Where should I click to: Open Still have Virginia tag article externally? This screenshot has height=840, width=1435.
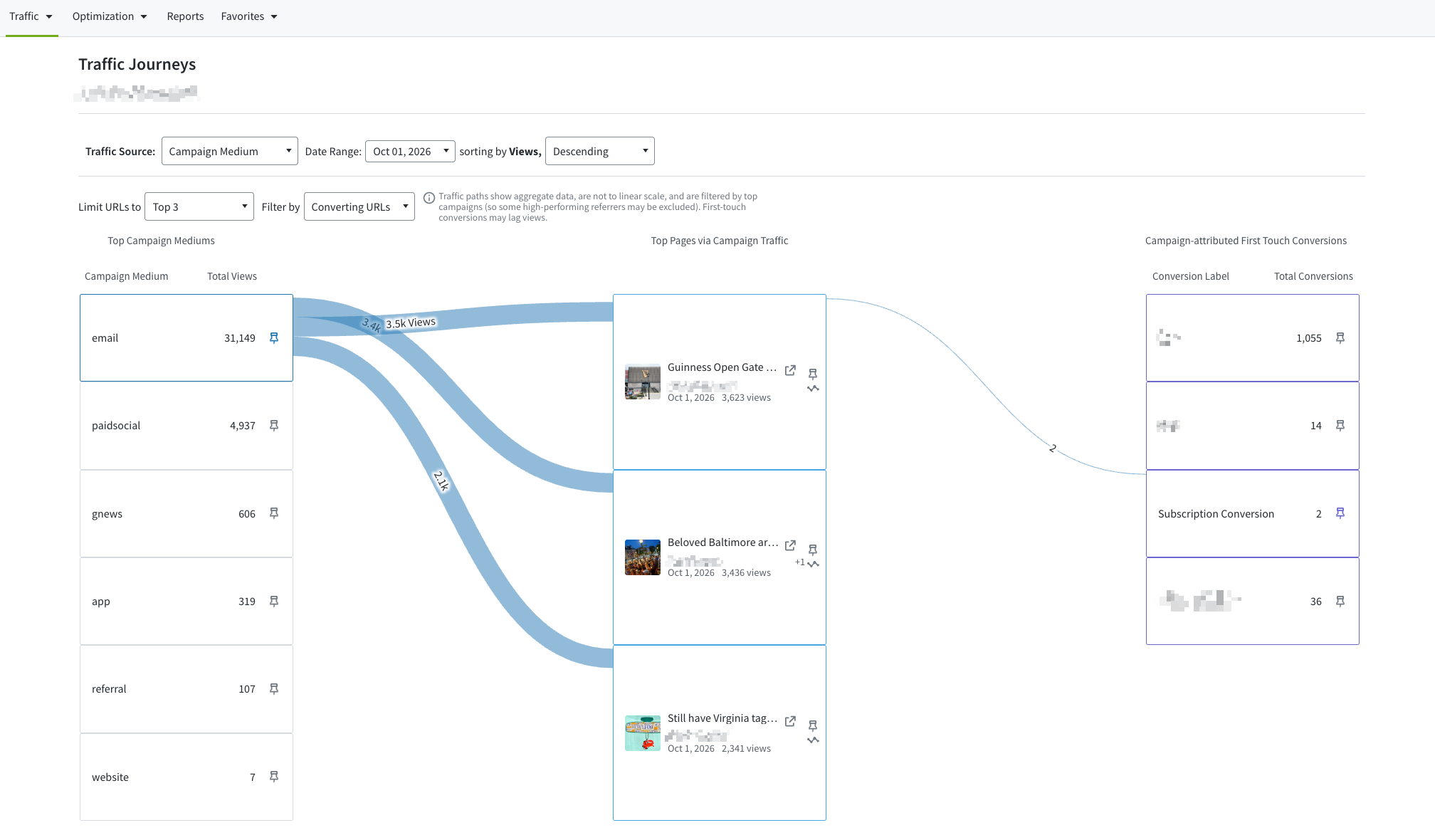[x=790, y=721]
